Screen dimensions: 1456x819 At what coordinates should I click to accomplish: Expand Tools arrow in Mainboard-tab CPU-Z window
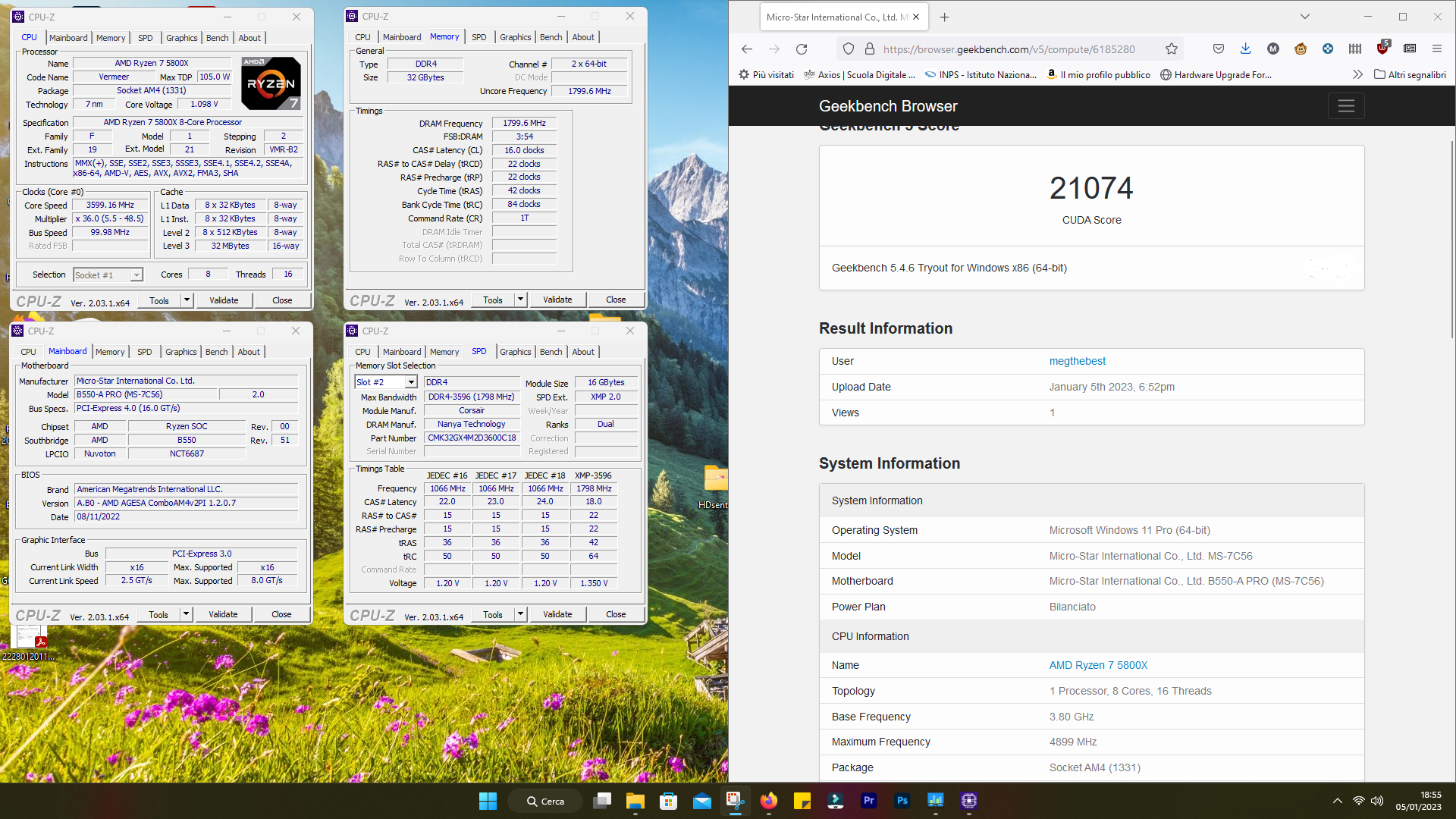tap(186, 614)
